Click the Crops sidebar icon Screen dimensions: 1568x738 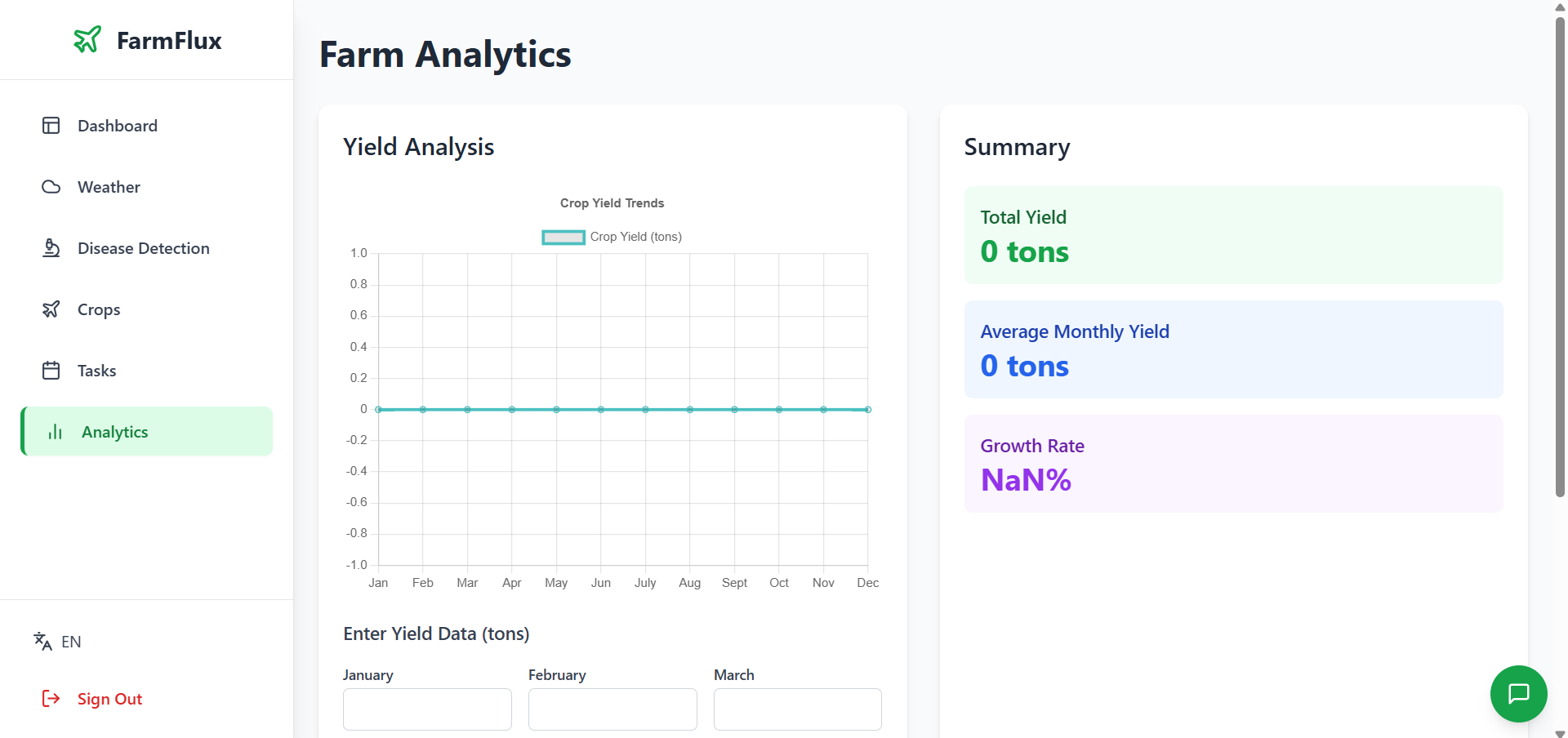(x=51, y=309)
